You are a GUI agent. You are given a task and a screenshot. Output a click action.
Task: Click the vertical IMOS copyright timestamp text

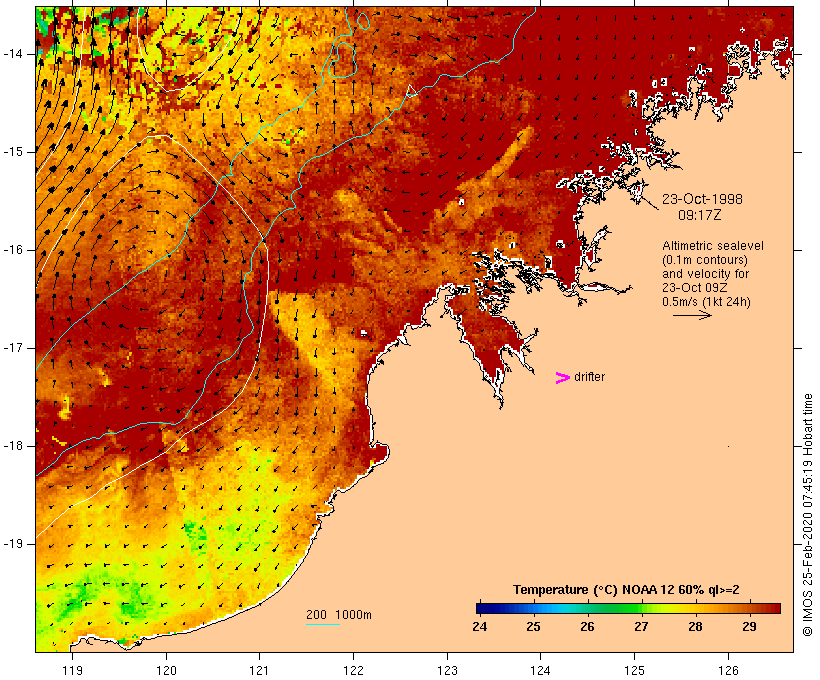tap(807, 515)
